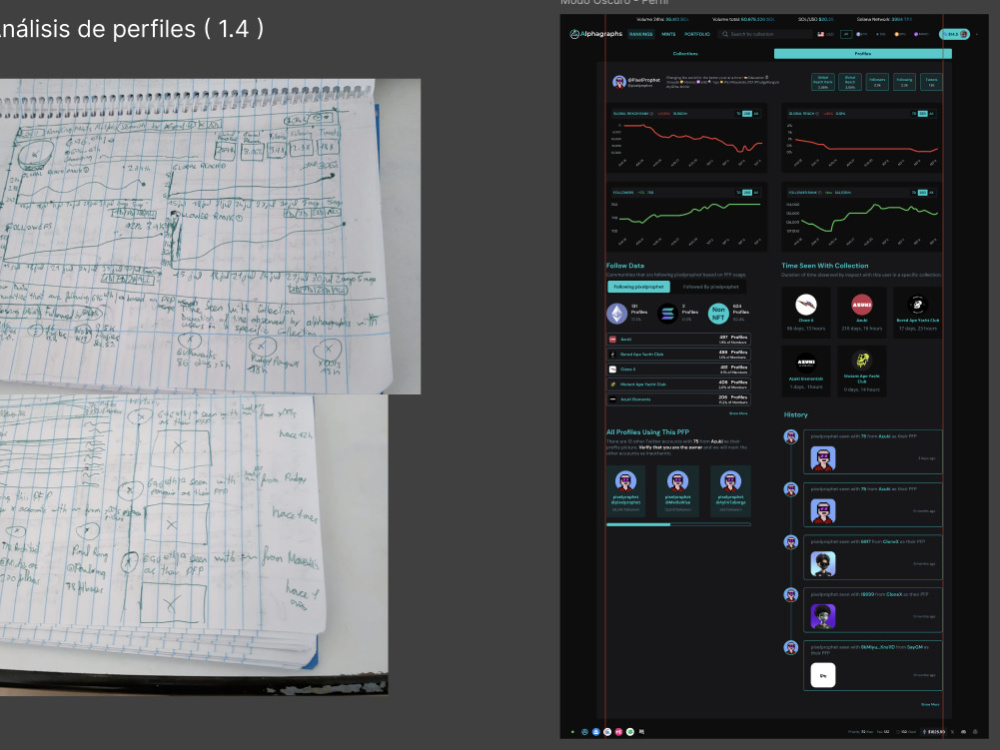
Task: Select the Azuki row in Follow Data list
Action: [x=679, y=339]
